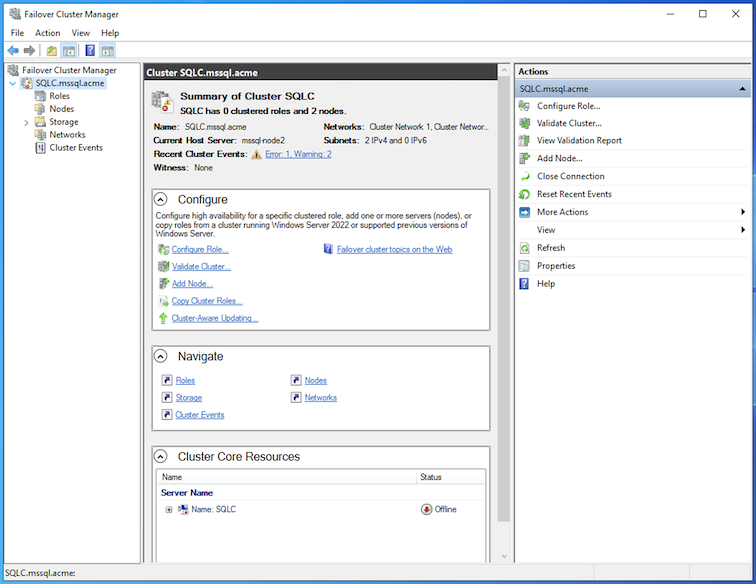Click the scroll down arrow of center pane
756x584 pixels.
[x=504, y=556]
